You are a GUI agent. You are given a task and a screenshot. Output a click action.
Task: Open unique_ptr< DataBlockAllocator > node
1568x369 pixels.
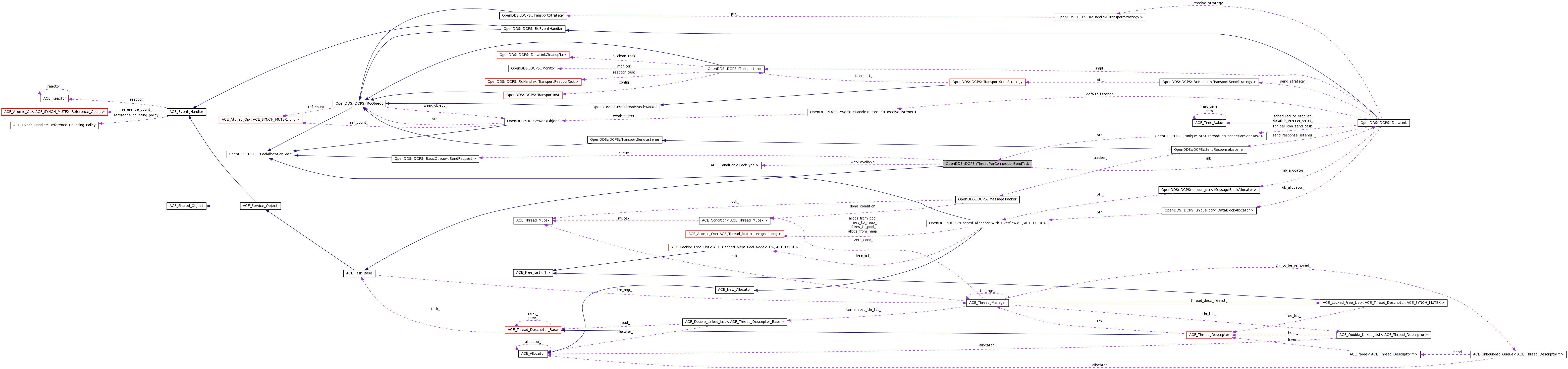pyautogui.click(x=1209, y=210)
